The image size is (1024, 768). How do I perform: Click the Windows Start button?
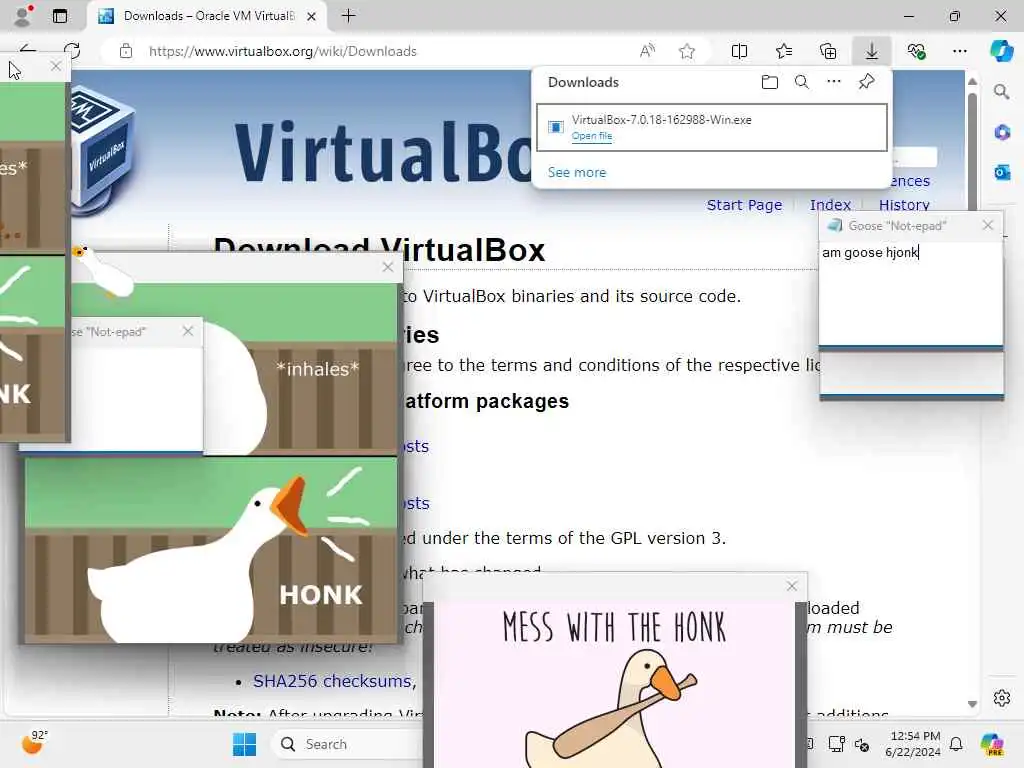244,744
